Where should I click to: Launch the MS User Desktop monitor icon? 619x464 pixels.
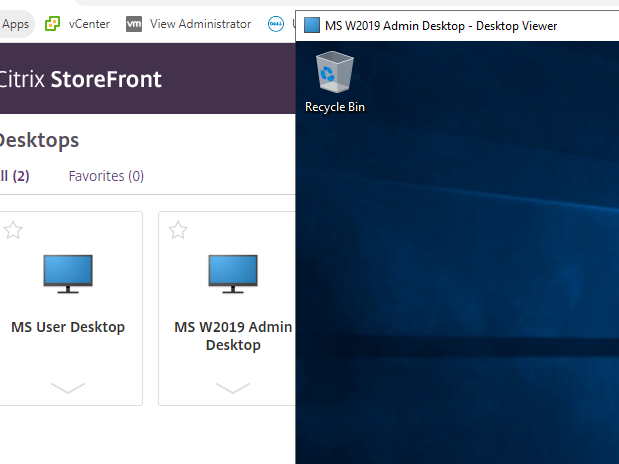pyautogui.click(x=68, y=274)
